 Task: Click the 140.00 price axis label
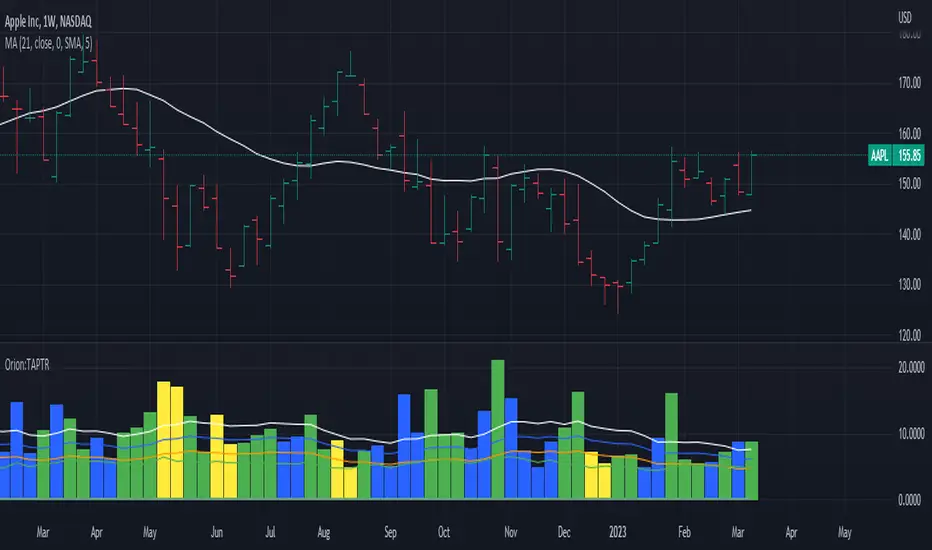pyautogui.click(x=909, y=234)
